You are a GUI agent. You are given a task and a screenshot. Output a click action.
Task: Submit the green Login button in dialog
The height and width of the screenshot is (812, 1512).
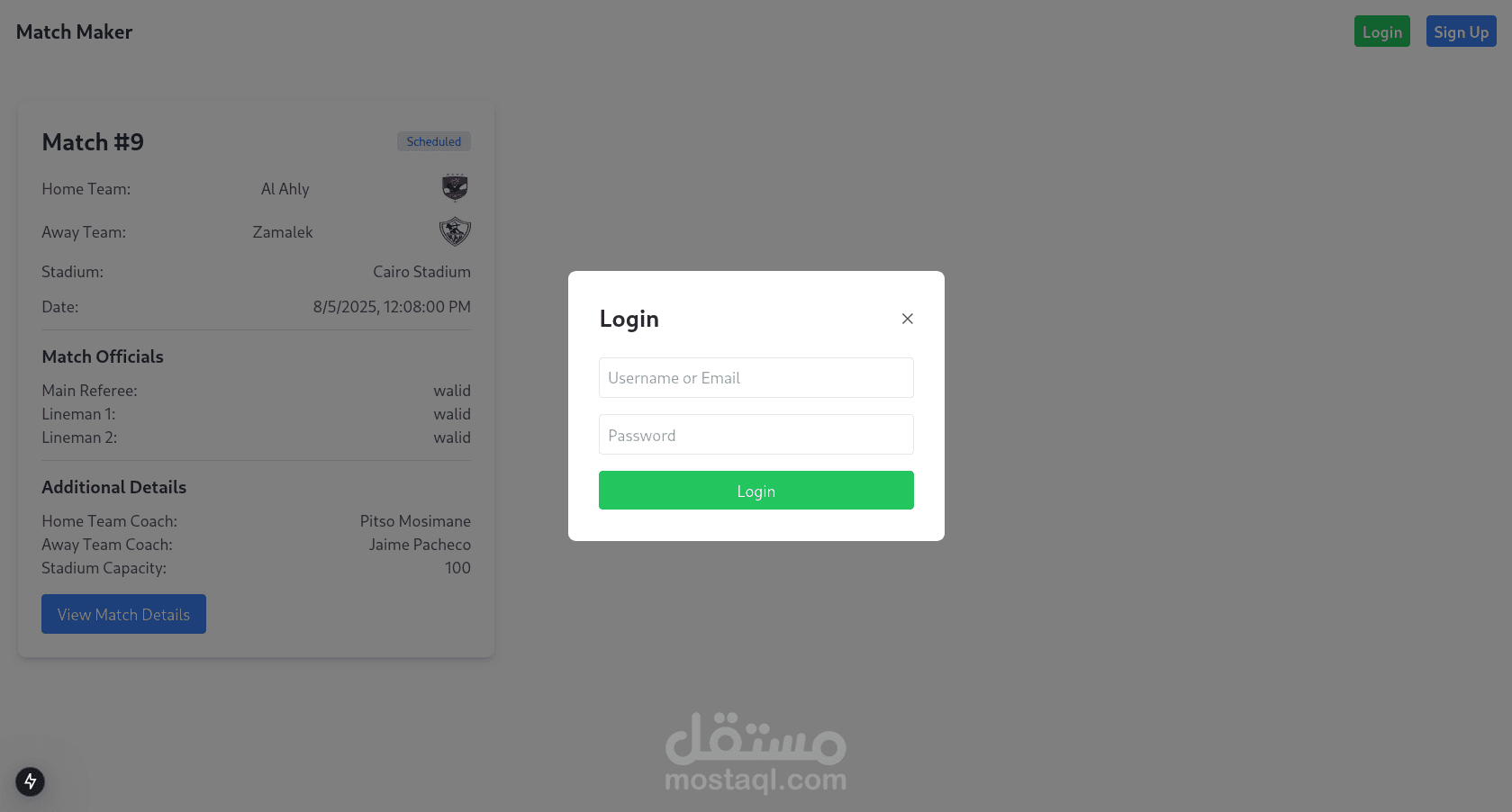[756, 491]
